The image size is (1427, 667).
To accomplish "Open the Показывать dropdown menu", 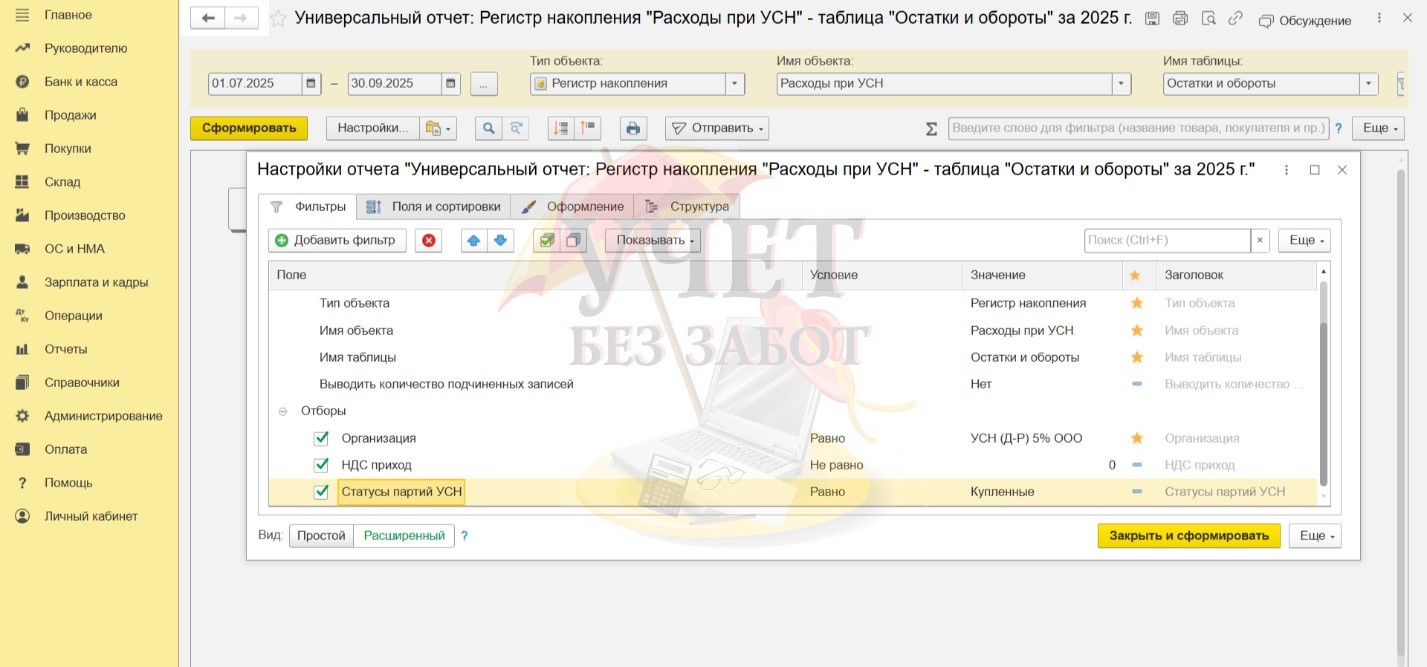I will (x=652, y=240).
